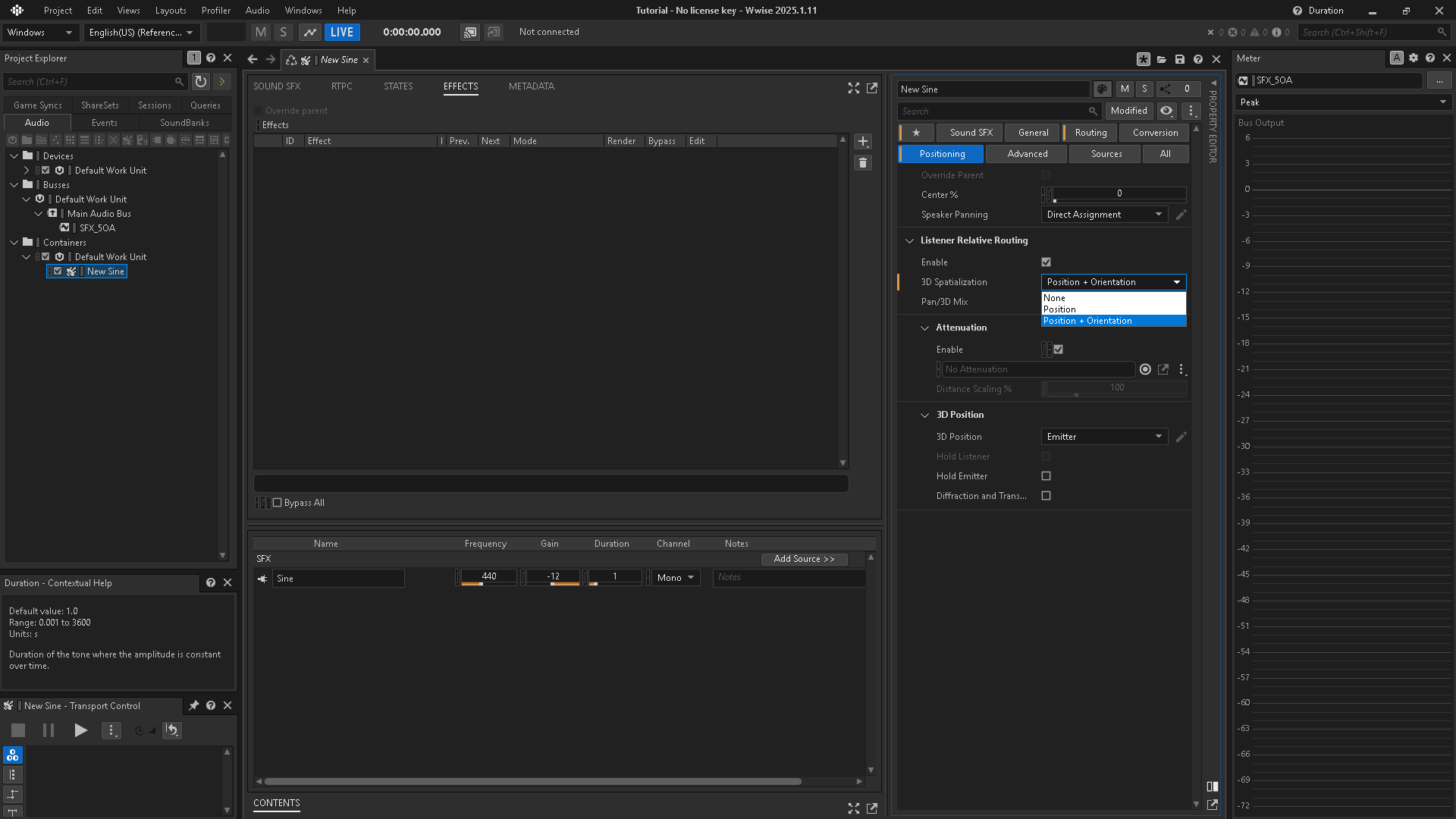Toggle LIVE editing mode
The image size is (1456, 819).
341,32
